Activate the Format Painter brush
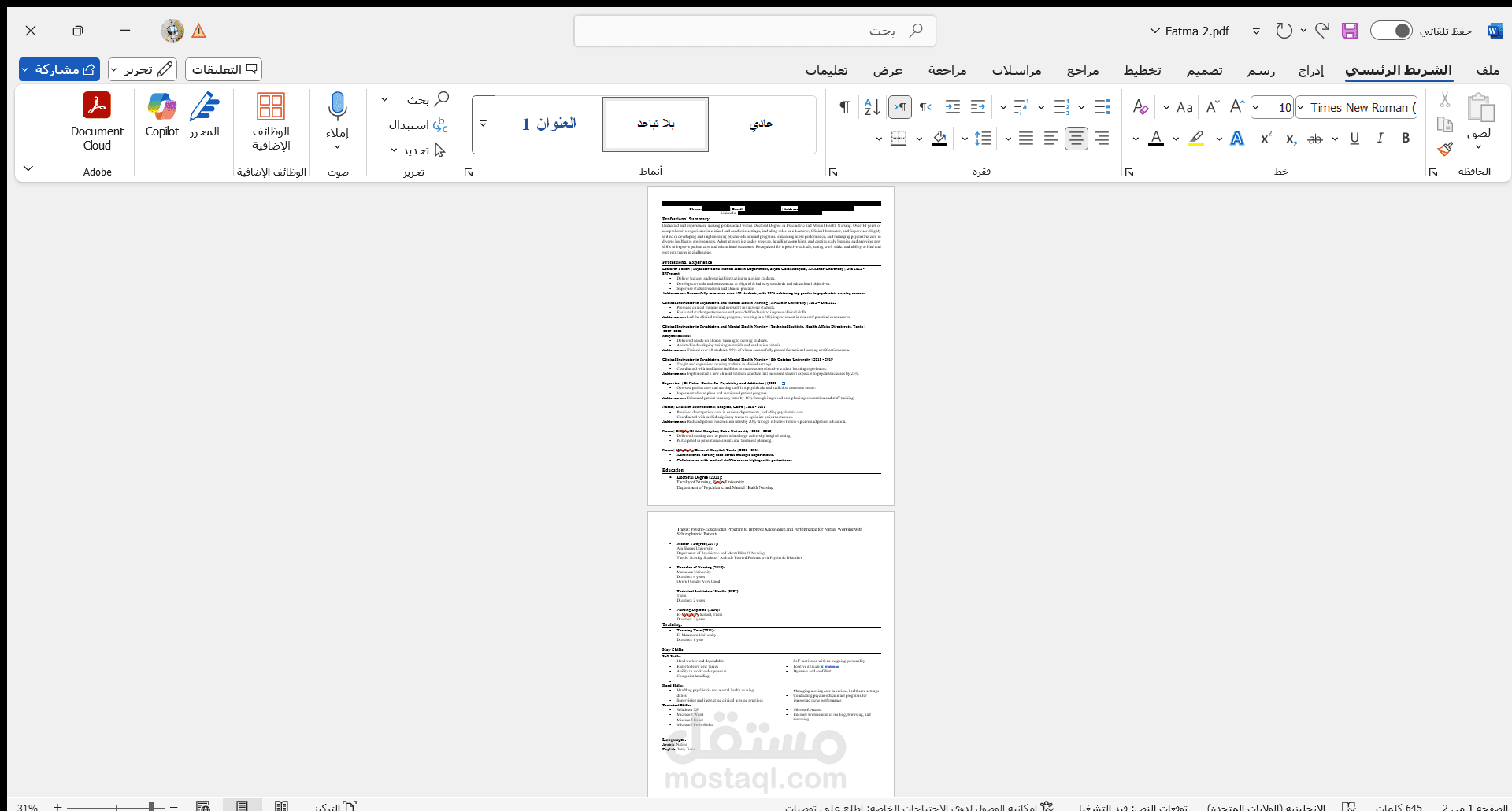This screenshot has width=1512, height=811. click(x=1444, y=149)
